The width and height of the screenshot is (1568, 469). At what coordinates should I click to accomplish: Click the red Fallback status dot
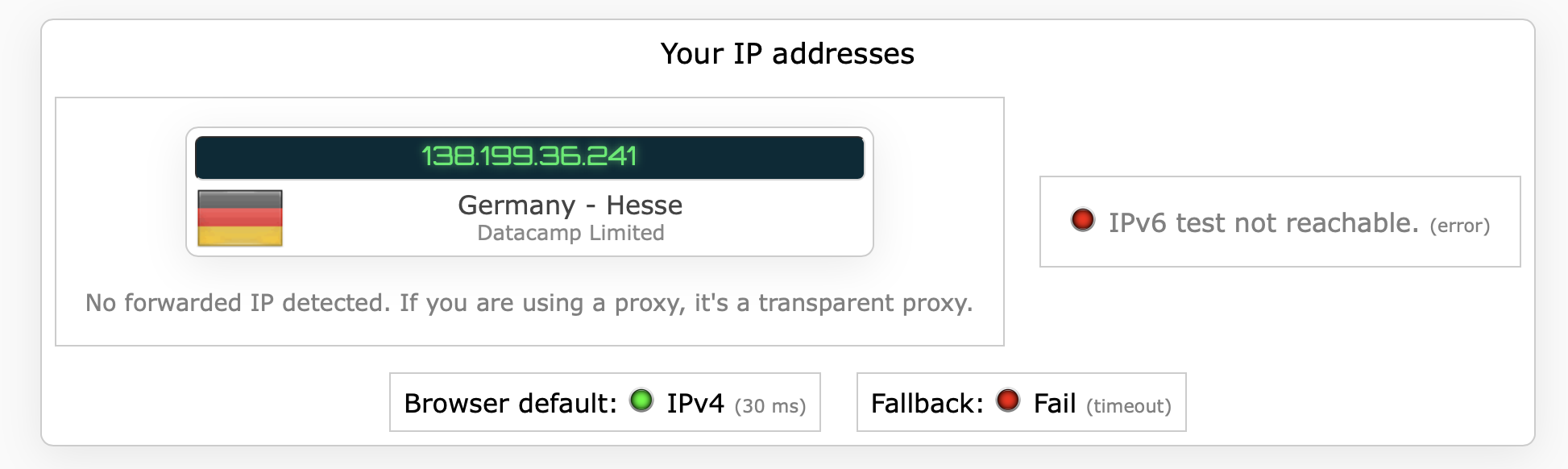[x=1007, y=400]
